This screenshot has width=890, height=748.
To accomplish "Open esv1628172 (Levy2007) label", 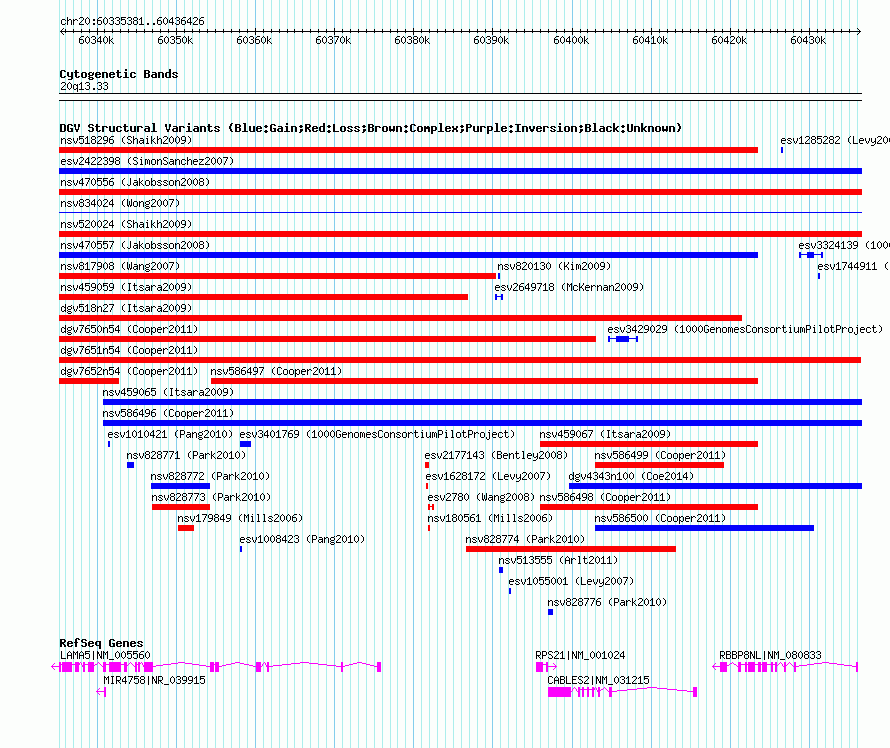I will pos(488,476).
